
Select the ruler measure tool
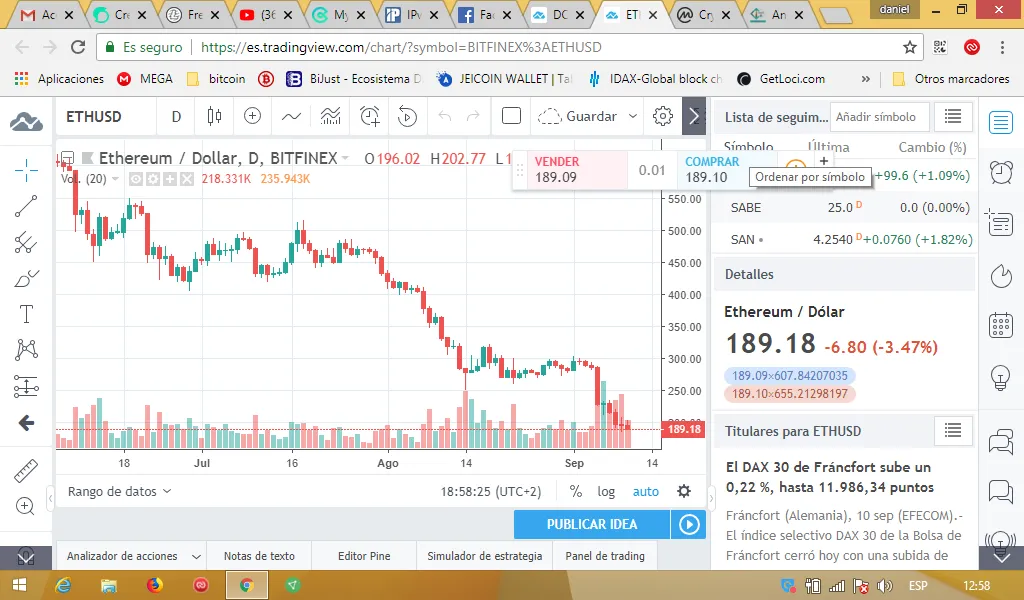[x=26, y=471]
